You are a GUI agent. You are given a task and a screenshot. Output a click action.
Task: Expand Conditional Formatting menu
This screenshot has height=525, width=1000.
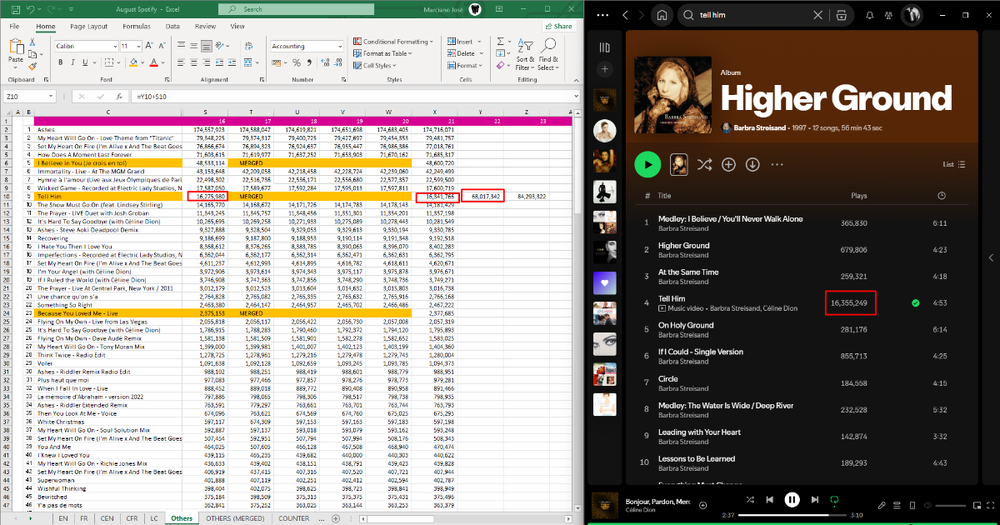point(393,41)
